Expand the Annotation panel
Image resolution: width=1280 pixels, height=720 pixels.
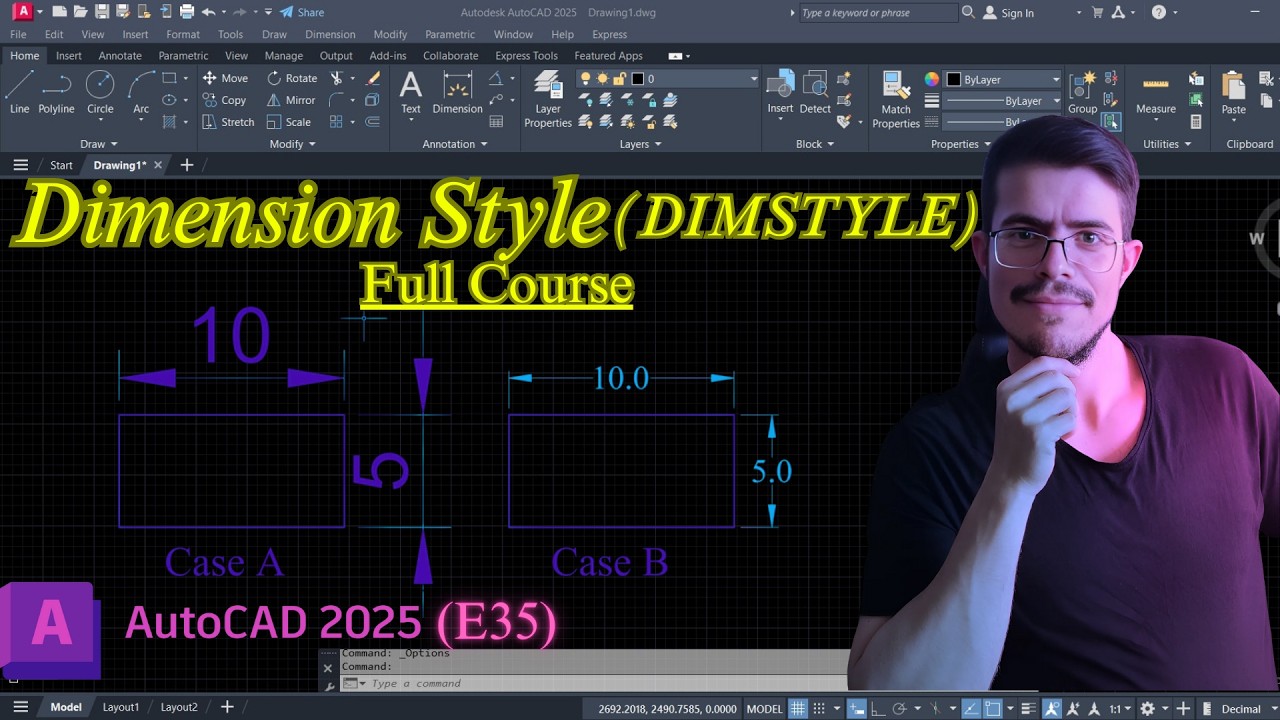tap(455, 144)
